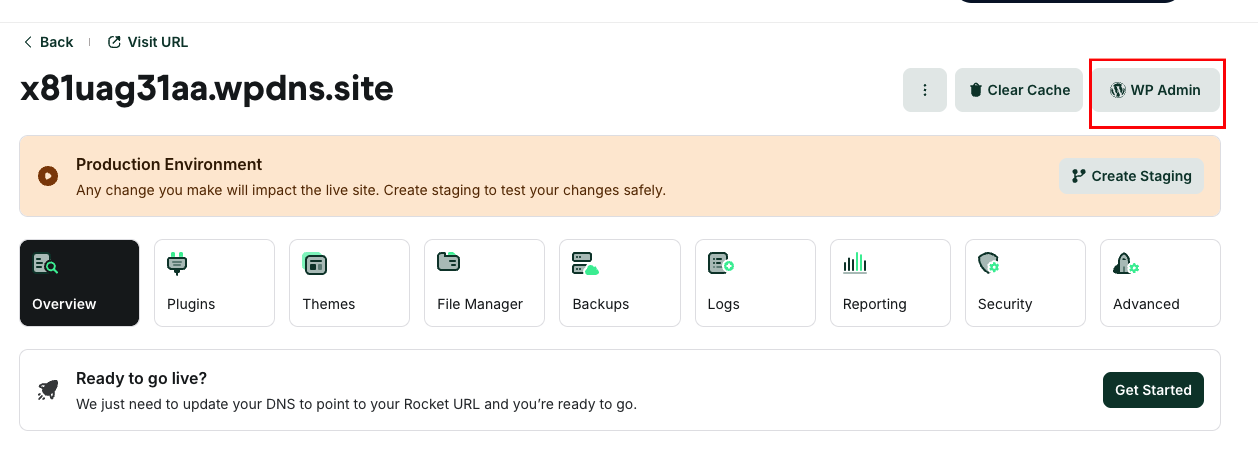Image resolution: width=1258 pixels, height=450 pixels.
Task: Open the three-dot more options menu
Action: [925, 90]
